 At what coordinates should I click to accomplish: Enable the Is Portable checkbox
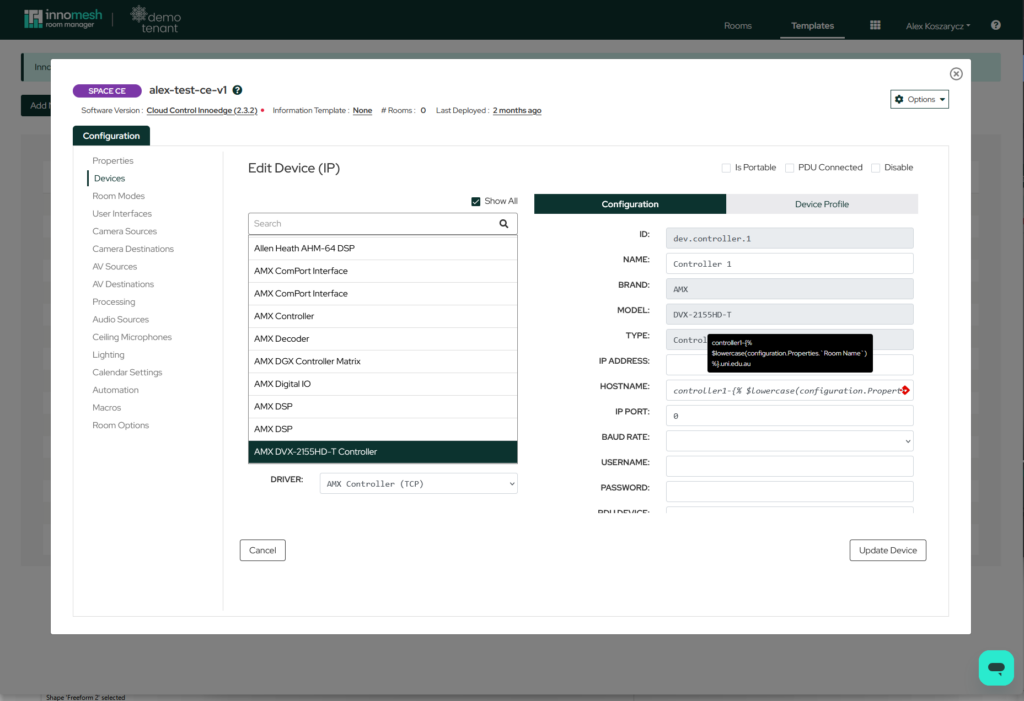[727, 168]
